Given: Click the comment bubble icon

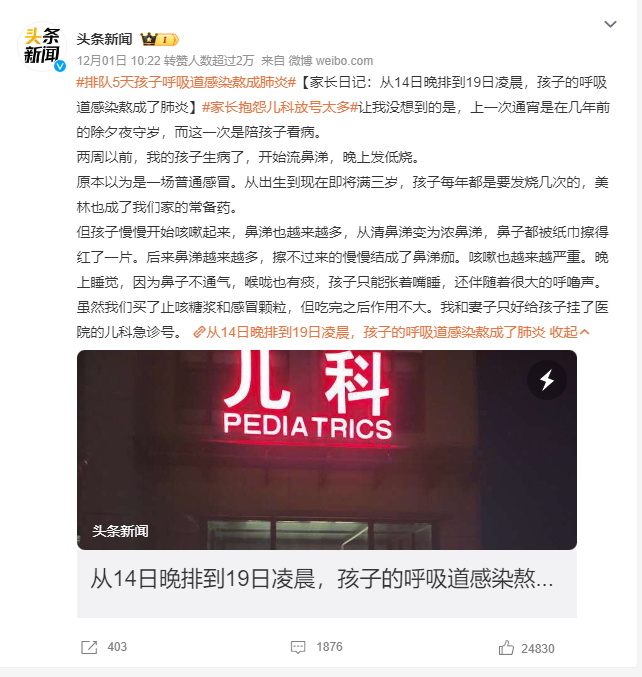Looking at the screenshot, I should point(298,647).
